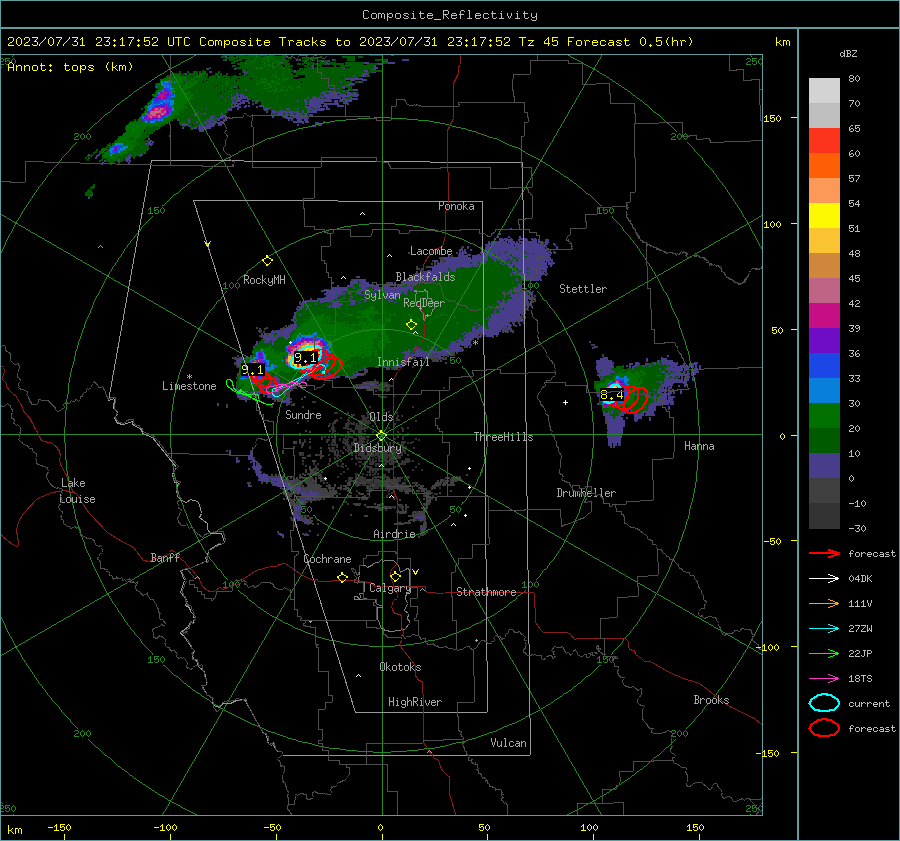Select the cyan 27ZW track arrow
The width and height of the screenshot is (900, 841).
(824, 629)
